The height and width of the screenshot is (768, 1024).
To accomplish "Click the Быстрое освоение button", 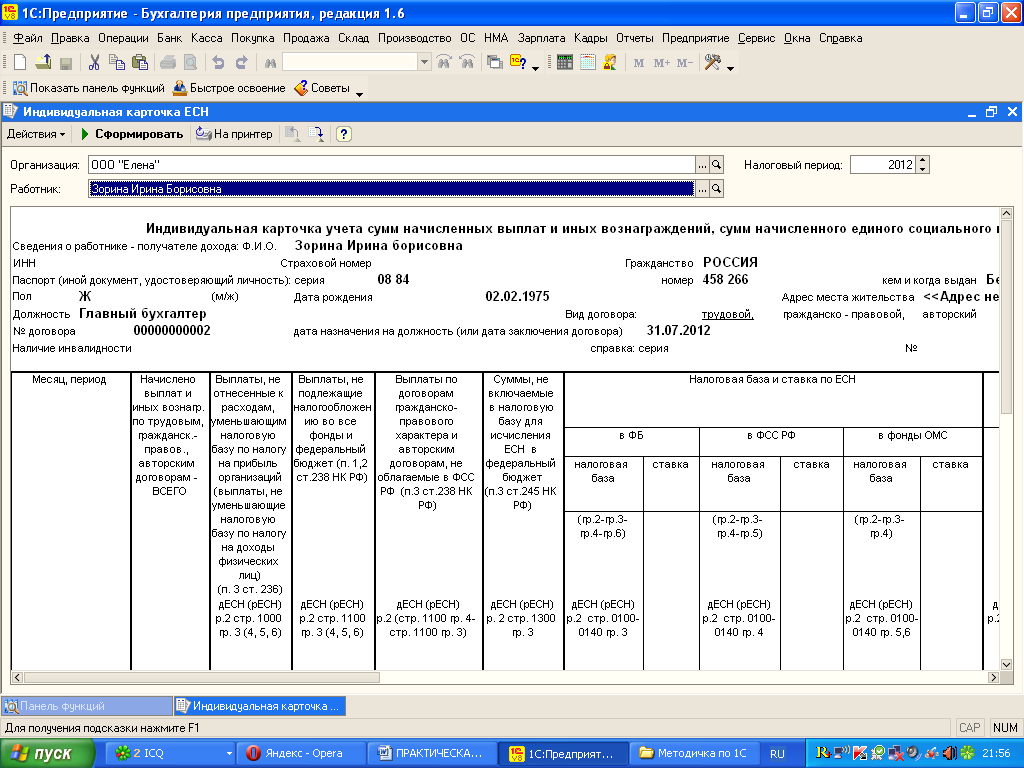I will coord(229,88).
